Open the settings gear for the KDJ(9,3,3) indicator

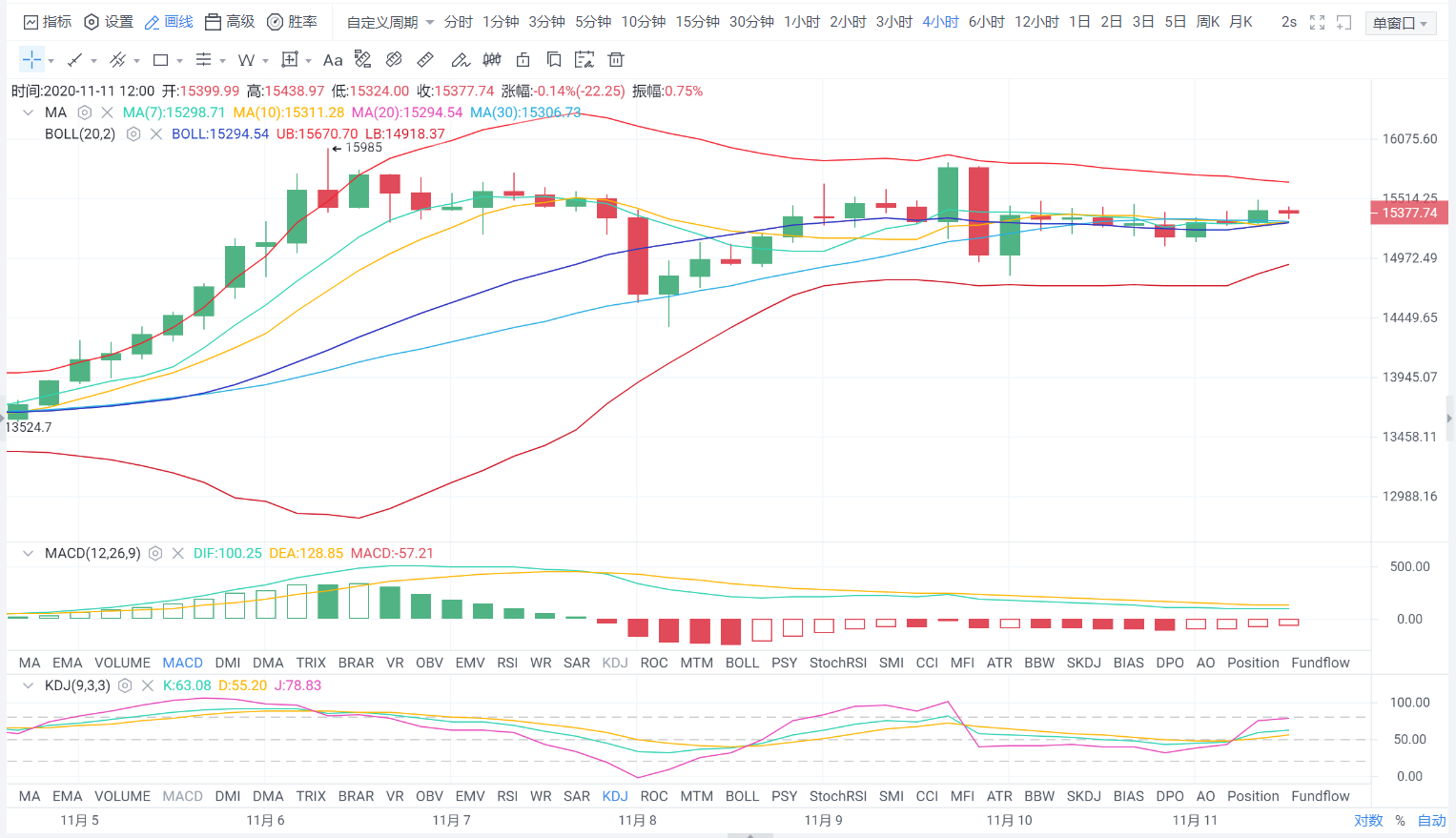click(125, 685)
